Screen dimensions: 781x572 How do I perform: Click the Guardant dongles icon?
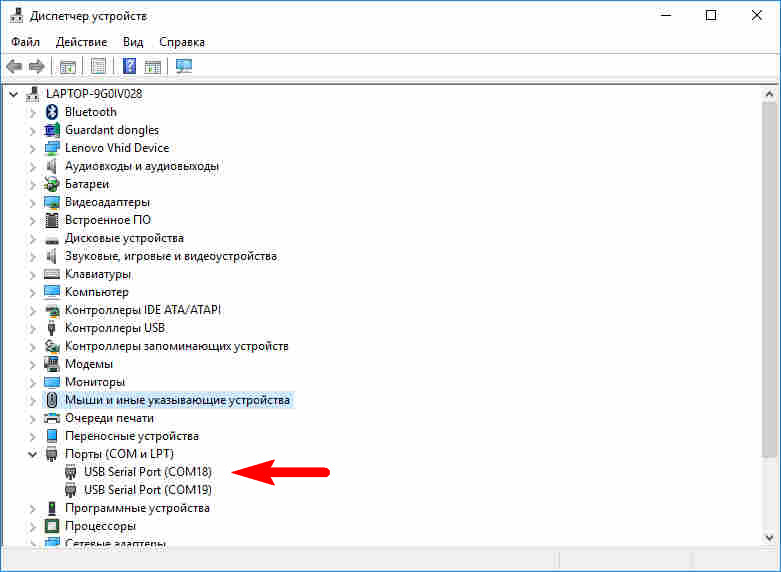(x=52, y=130)
